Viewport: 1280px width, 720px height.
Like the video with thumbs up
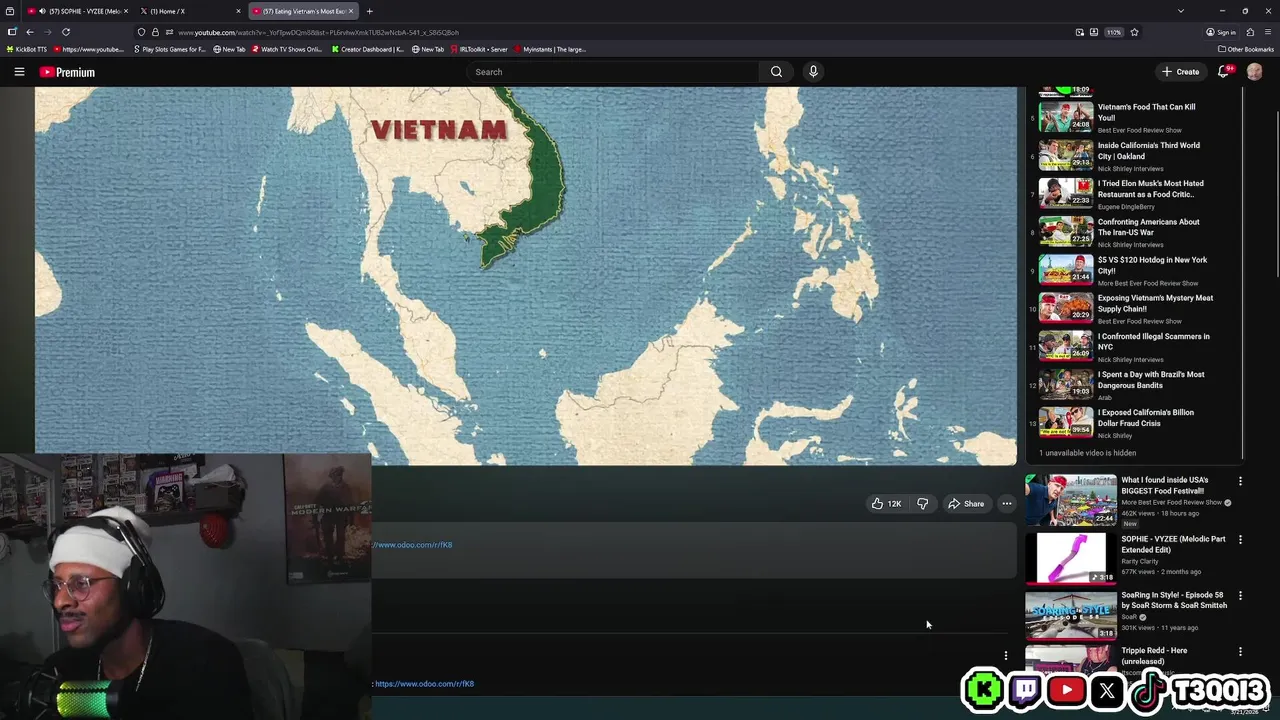click(886, 504)
